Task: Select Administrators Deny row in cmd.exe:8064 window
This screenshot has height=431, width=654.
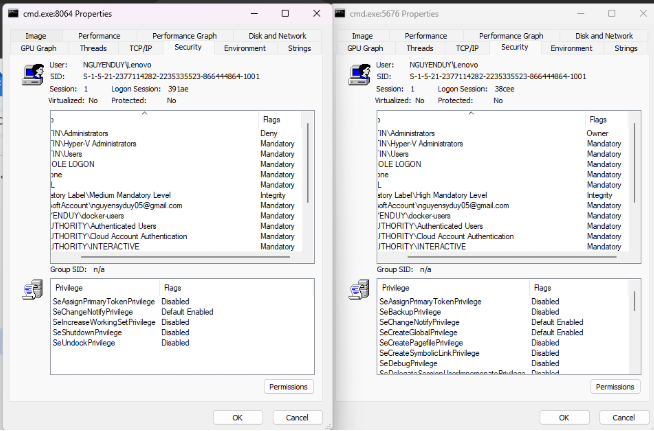Action: point(176,134)
